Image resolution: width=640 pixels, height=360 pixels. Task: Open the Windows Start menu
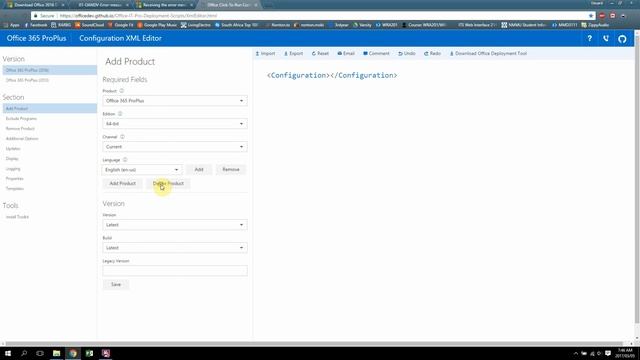[8, 353]
